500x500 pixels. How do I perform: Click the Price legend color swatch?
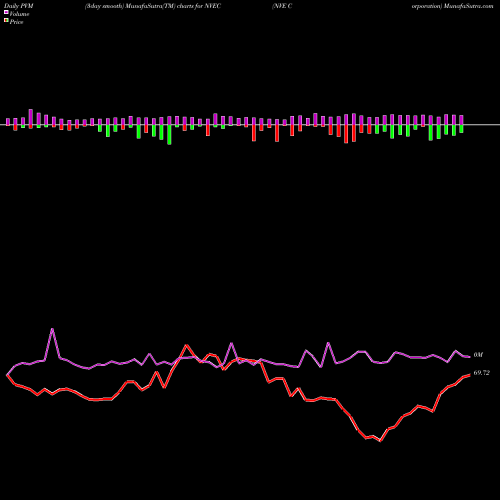point(6,21)
